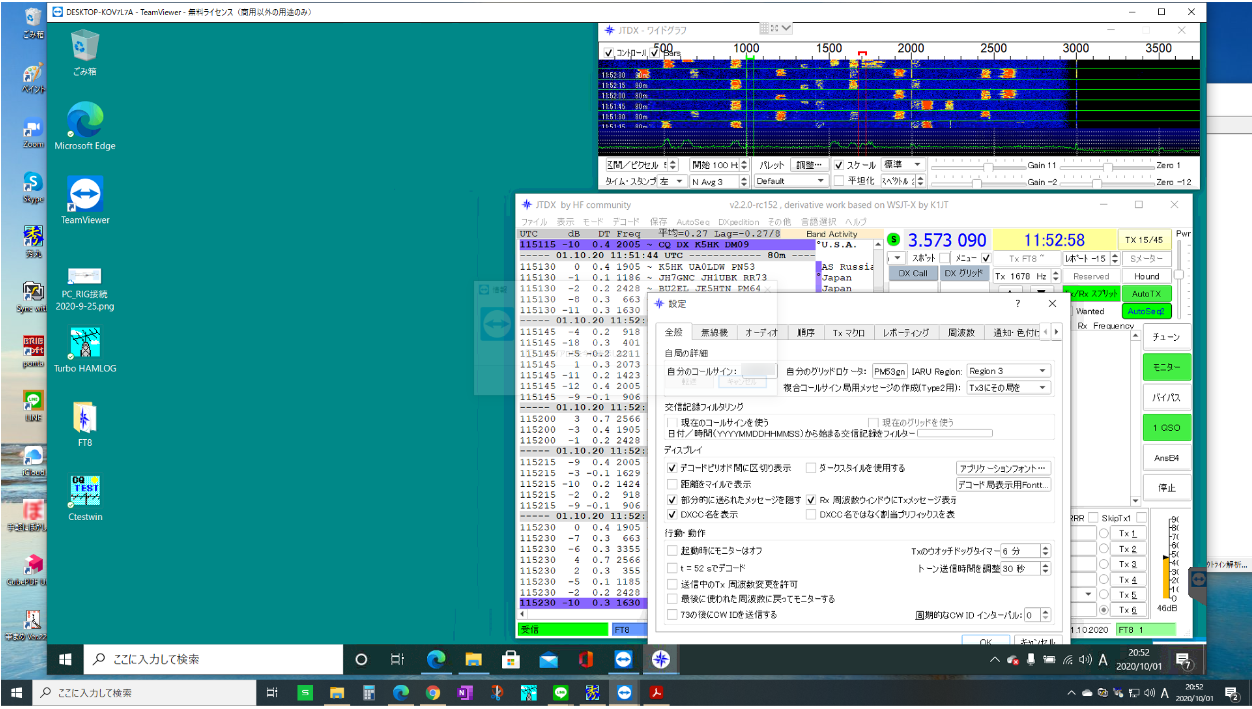Click the remote taskbar Windows Start button
Image resolution: width=1252 pixels, height=709 pixels.
click(x=66, y=659)
